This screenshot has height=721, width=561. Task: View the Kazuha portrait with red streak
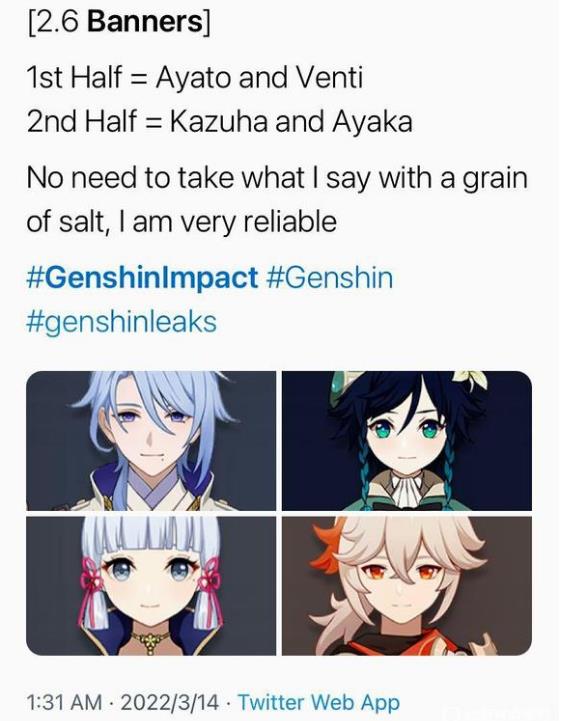(407, 585)
